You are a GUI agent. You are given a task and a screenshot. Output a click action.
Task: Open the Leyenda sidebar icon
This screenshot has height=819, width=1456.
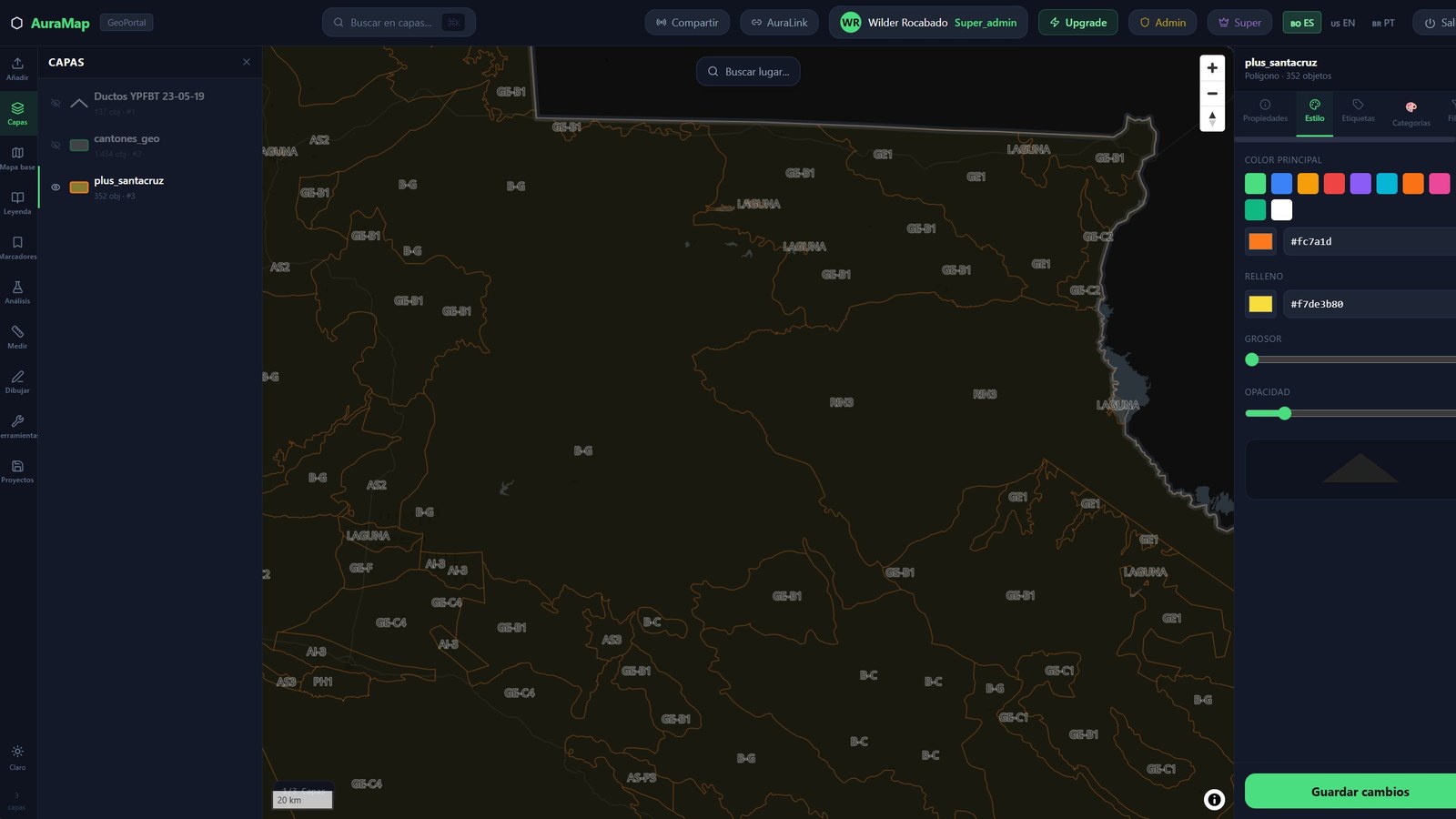(17, 202)
